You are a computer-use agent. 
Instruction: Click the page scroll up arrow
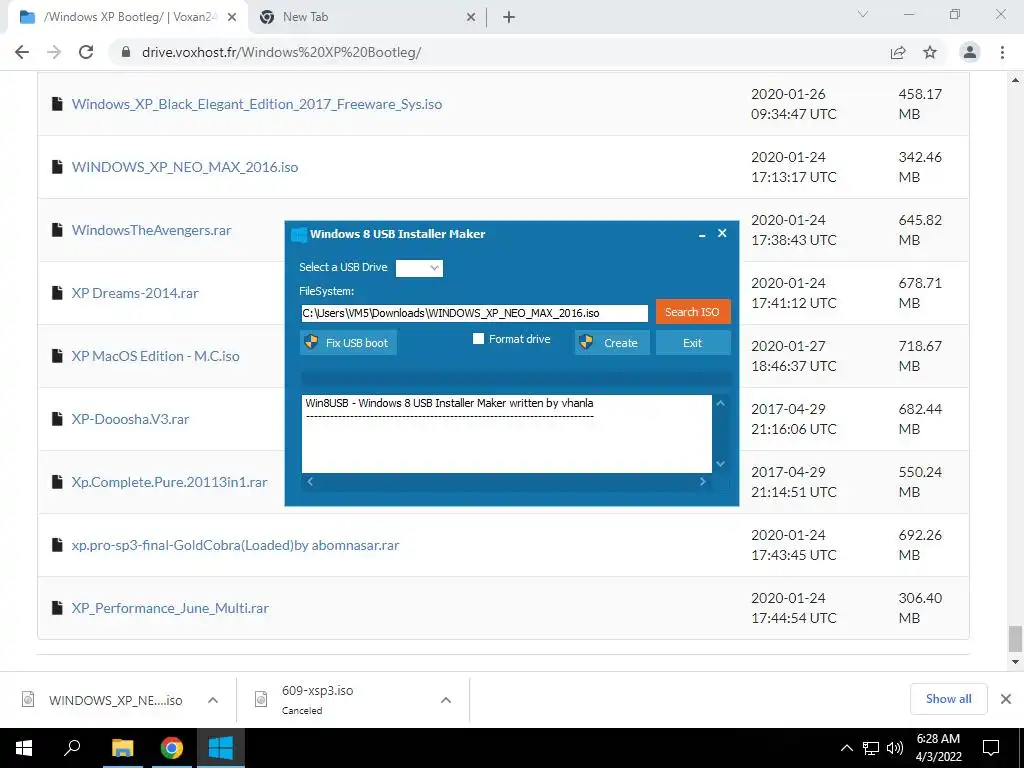(1015, 80)
